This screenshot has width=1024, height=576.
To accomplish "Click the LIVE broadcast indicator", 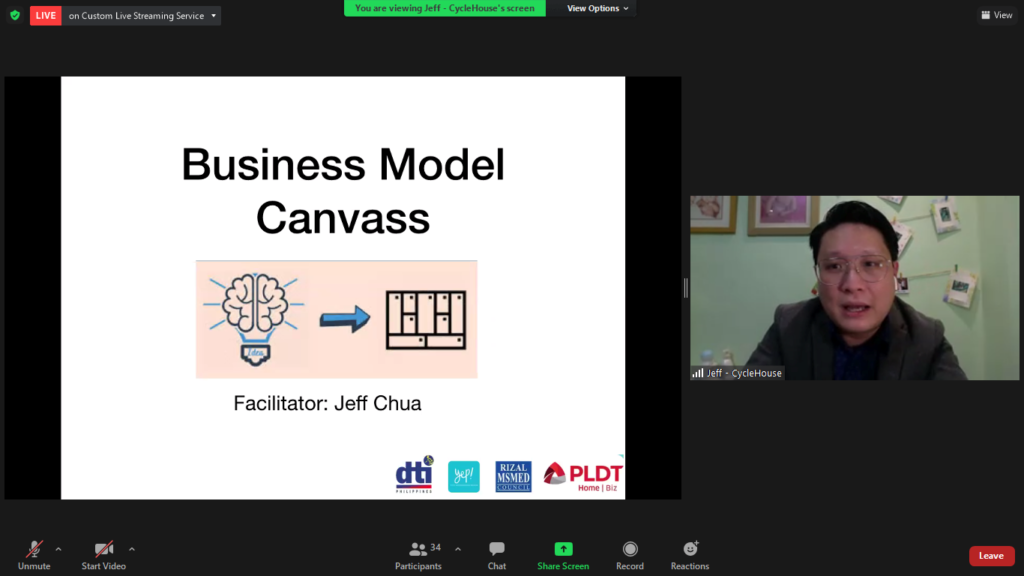I will pyautogui.click(x=44, y=15).
